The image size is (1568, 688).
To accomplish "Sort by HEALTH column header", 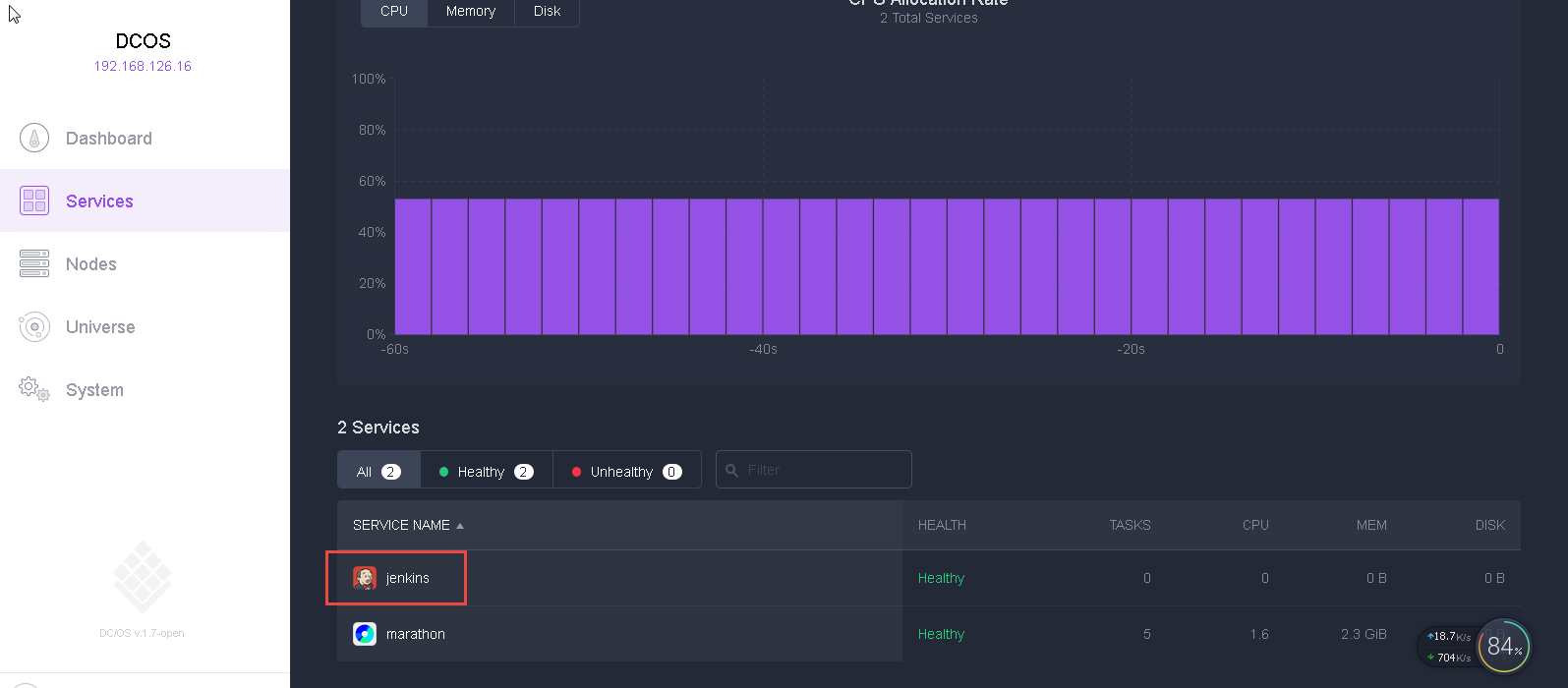I will [942, 525].
